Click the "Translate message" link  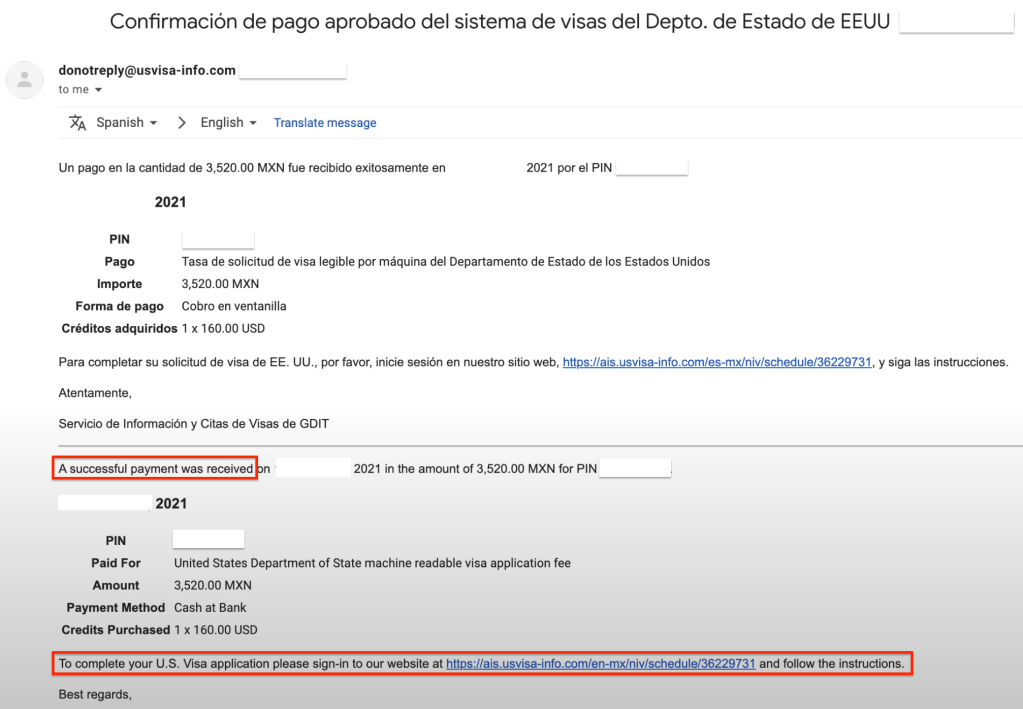point(325,123)
